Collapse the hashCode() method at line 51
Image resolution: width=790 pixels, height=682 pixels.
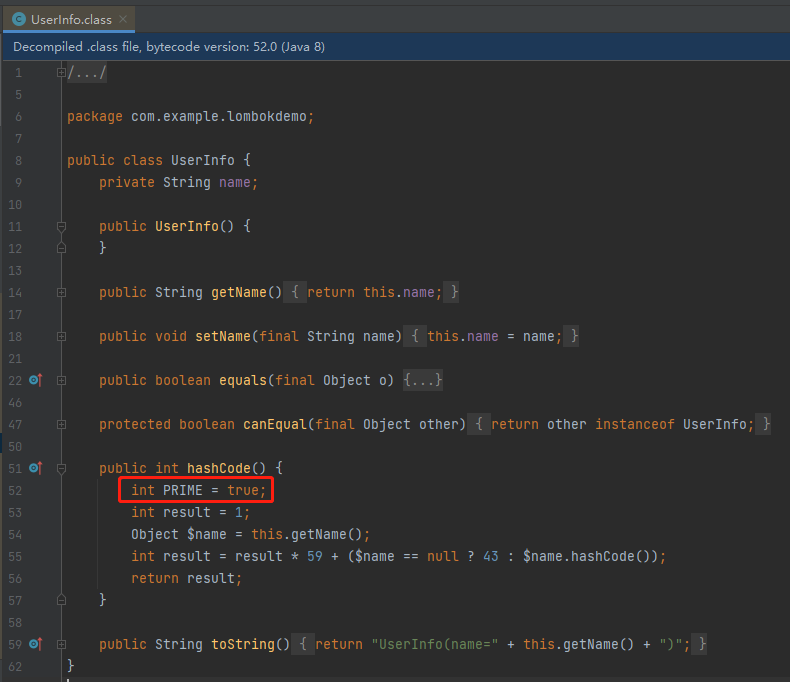[61, 468]
